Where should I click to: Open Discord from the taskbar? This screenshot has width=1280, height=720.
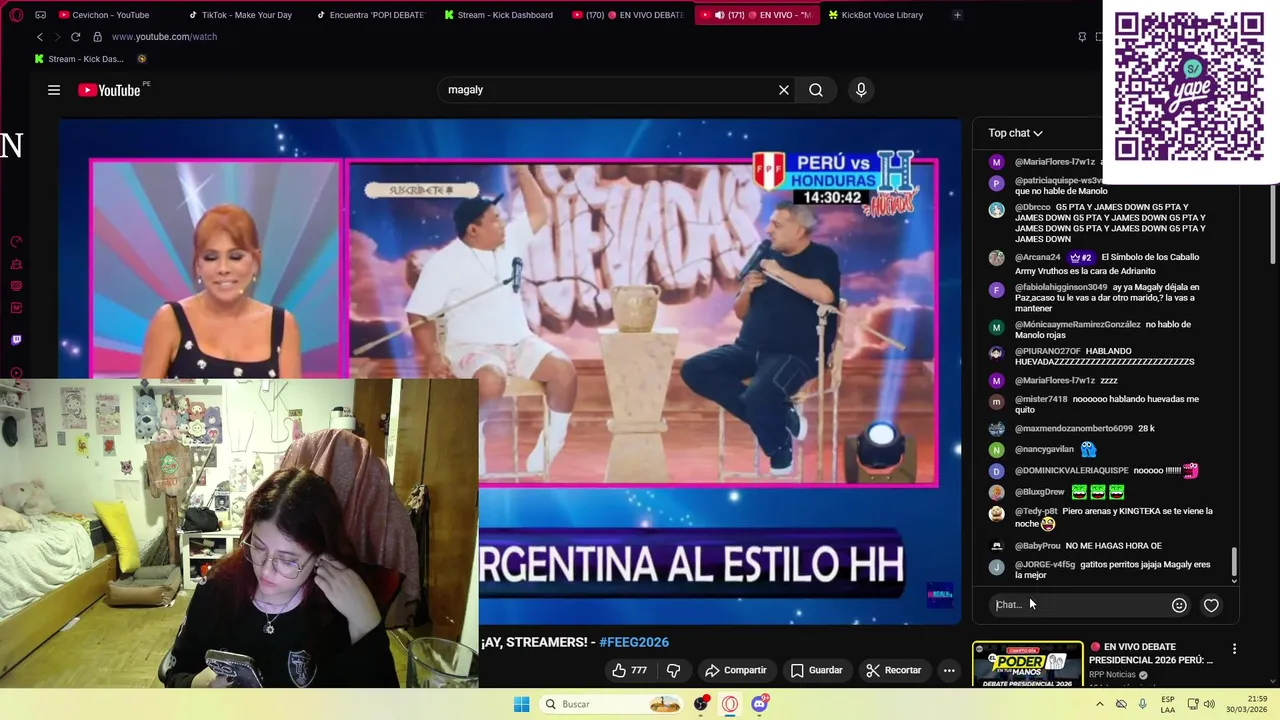[x=759, y=704]
